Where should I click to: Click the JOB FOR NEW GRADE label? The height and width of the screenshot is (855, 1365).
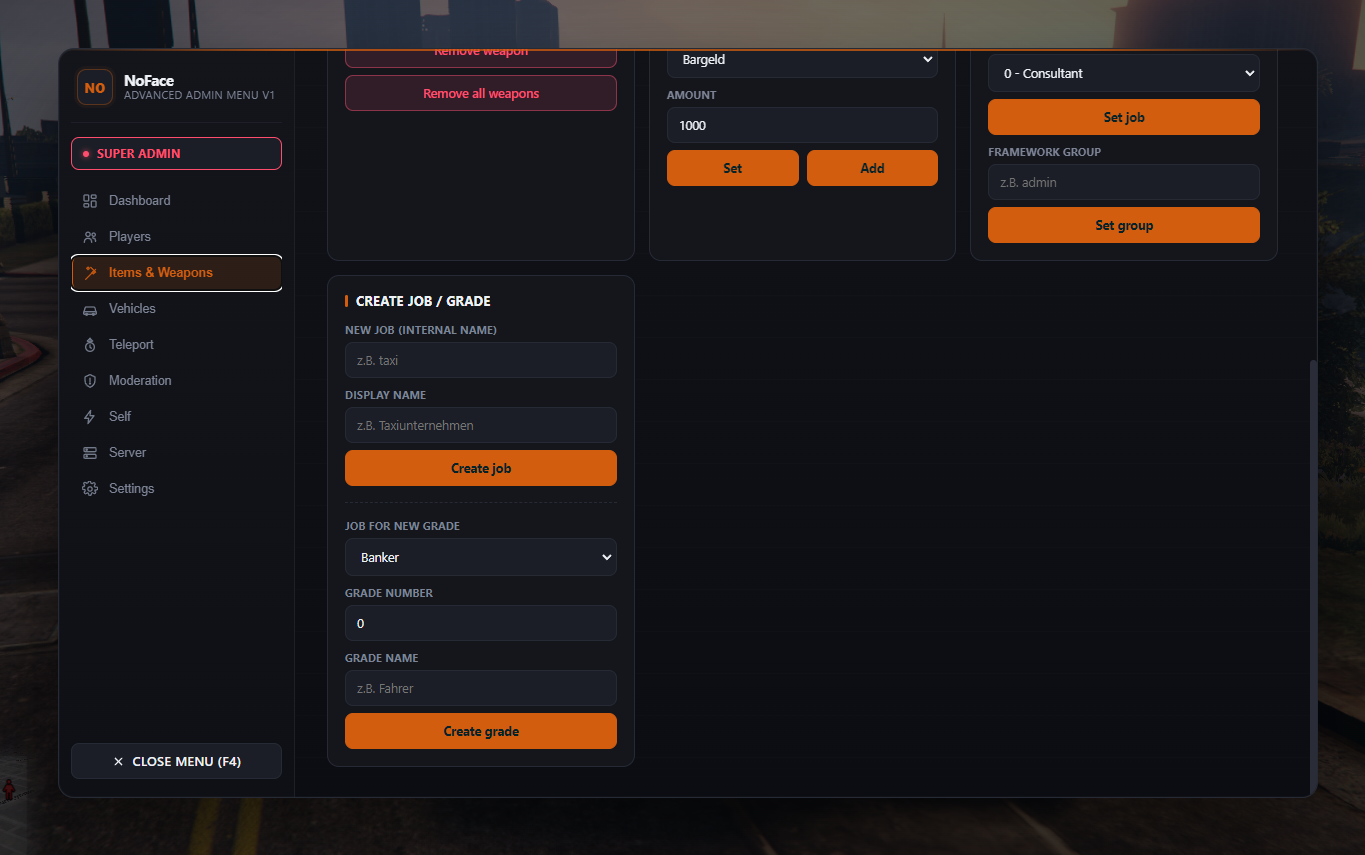point(402,526)
